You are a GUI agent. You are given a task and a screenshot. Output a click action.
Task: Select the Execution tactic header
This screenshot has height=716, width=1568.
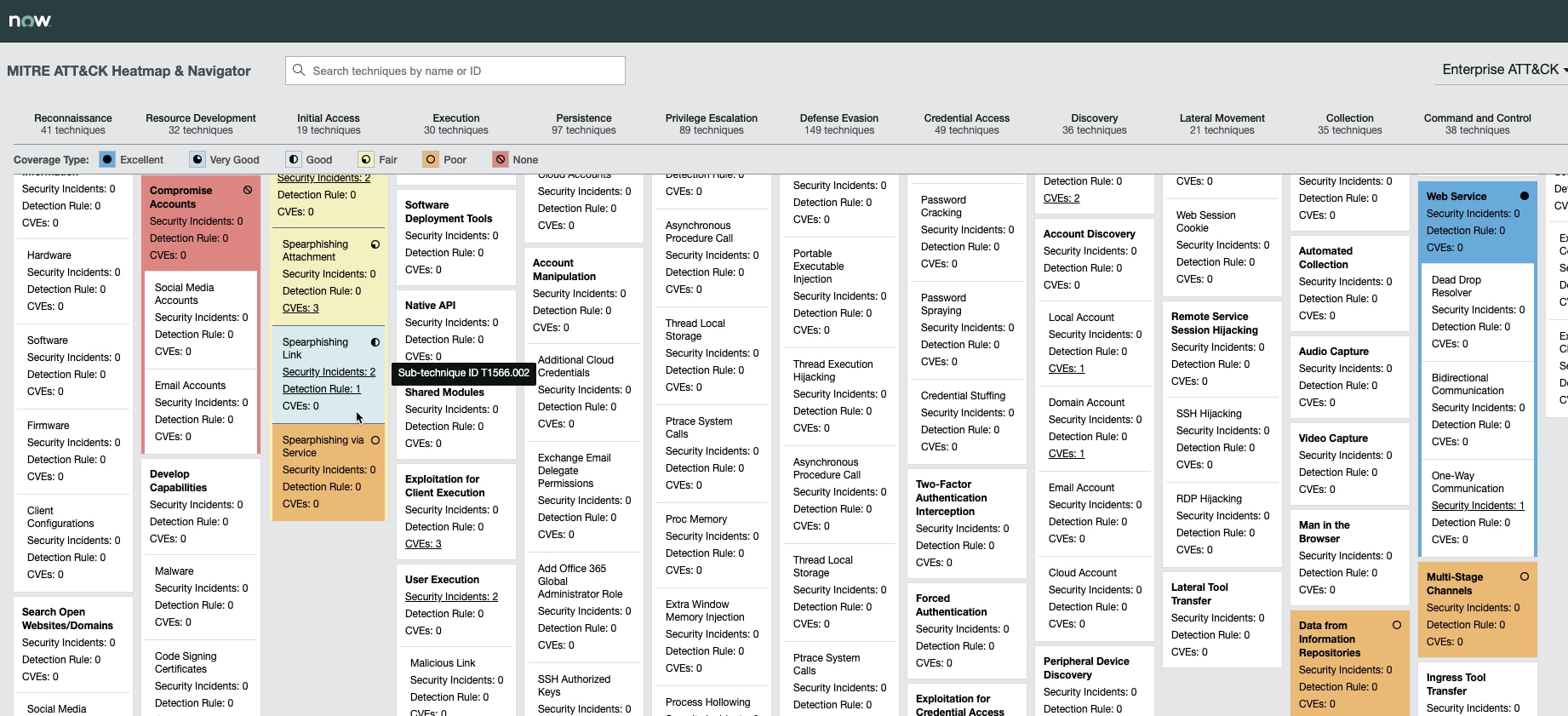(456, 124)
